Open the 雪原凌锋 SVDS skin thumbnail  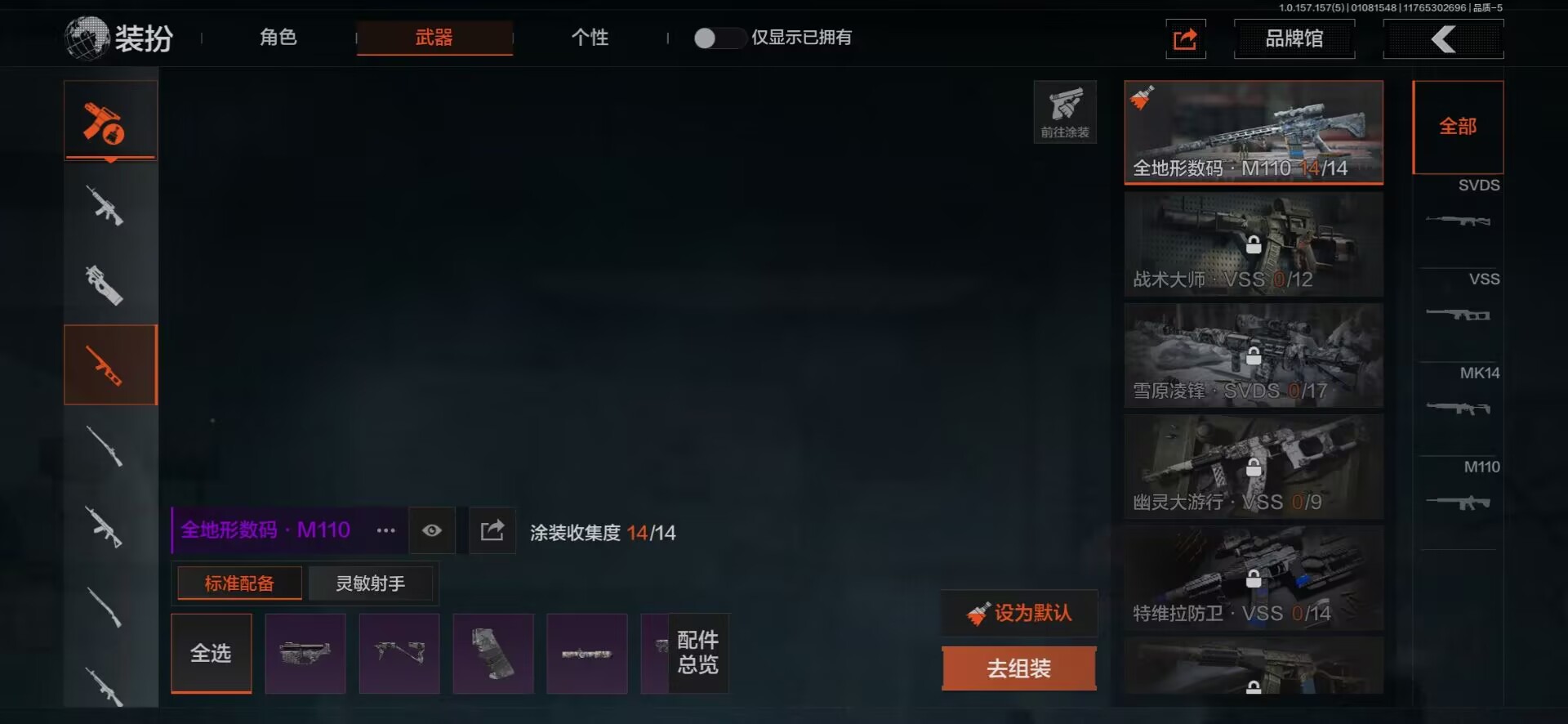[x=1254, y=355]
